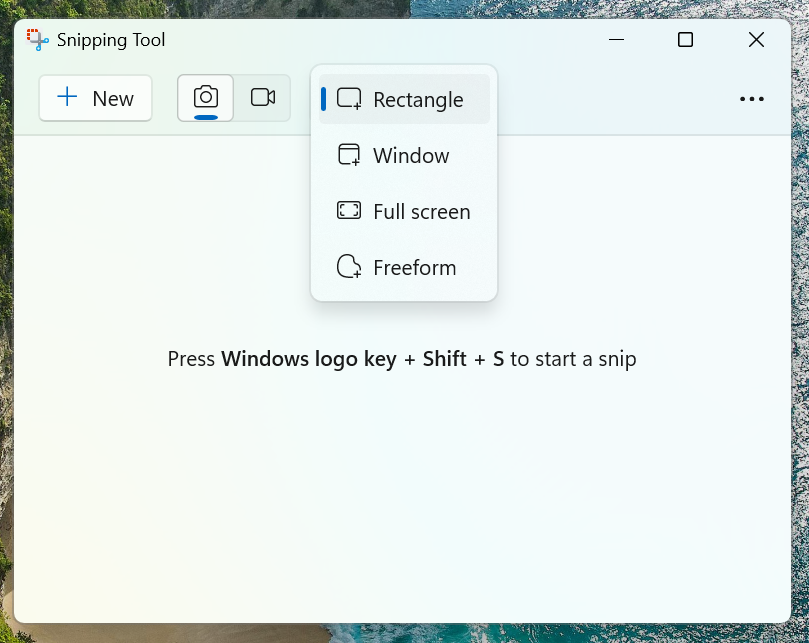Click the Rectangle snip shape icon
809x643 pixels.
coord(349,99)
